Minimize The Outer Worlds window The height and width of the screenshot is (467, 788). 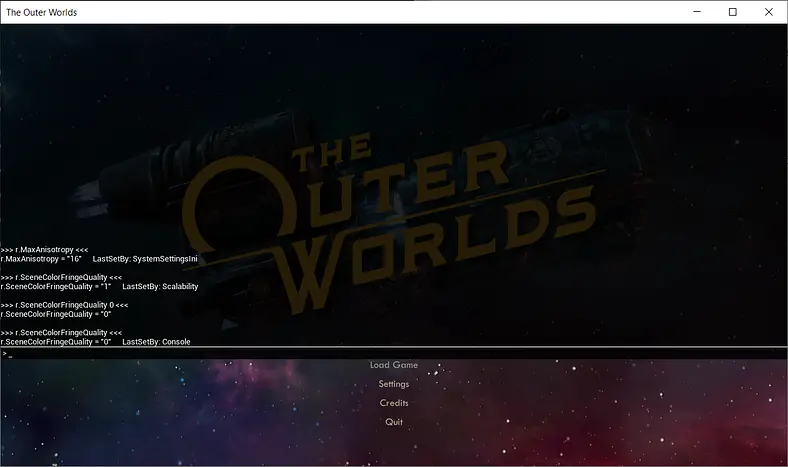pos(697,12)
